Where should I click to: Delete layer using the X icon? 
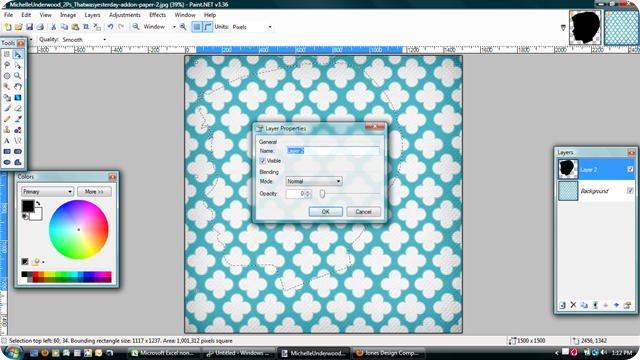pos(573,305)
